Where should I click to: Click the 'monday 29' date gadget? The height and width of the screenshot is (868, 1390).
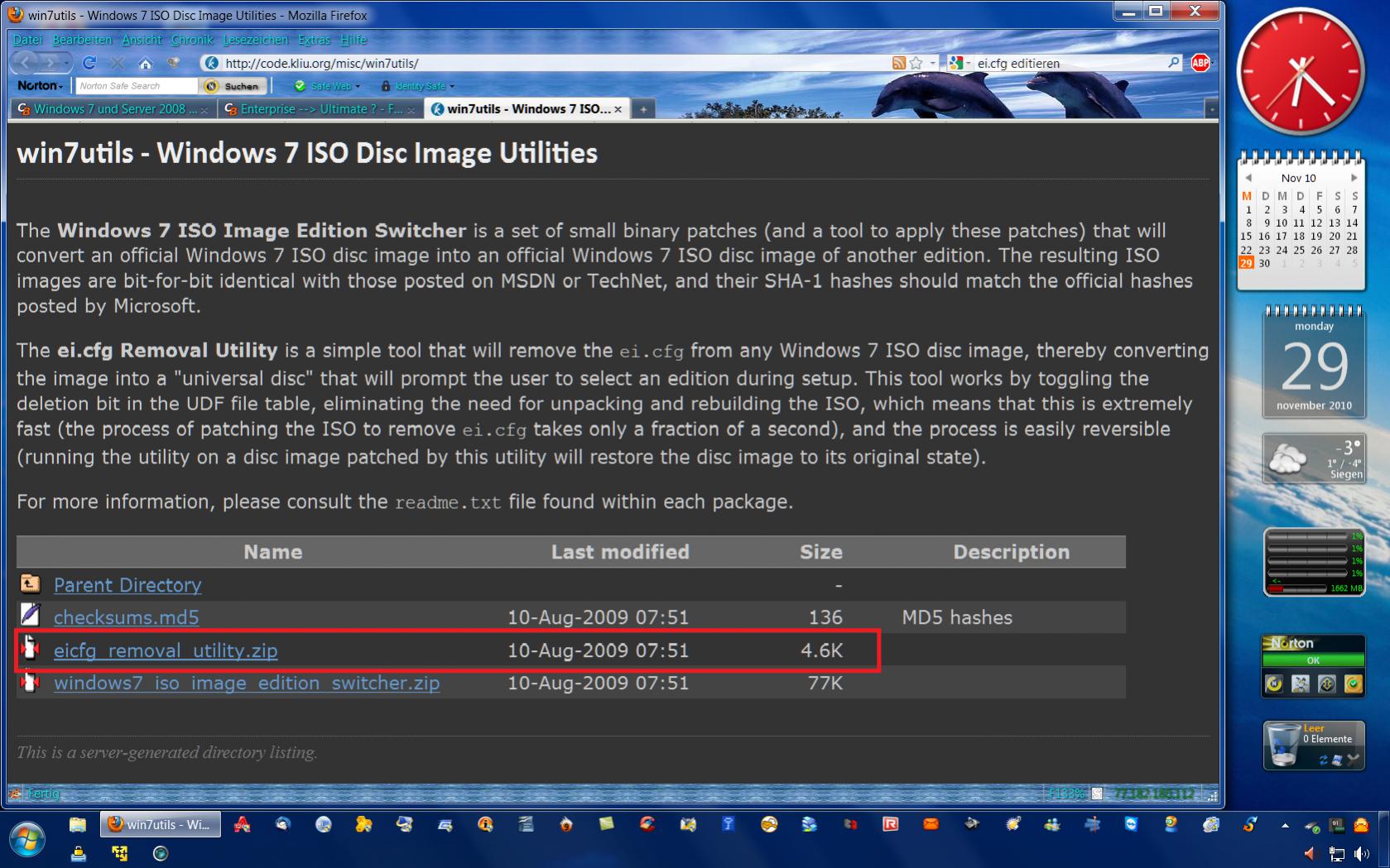click(1313, 362)
